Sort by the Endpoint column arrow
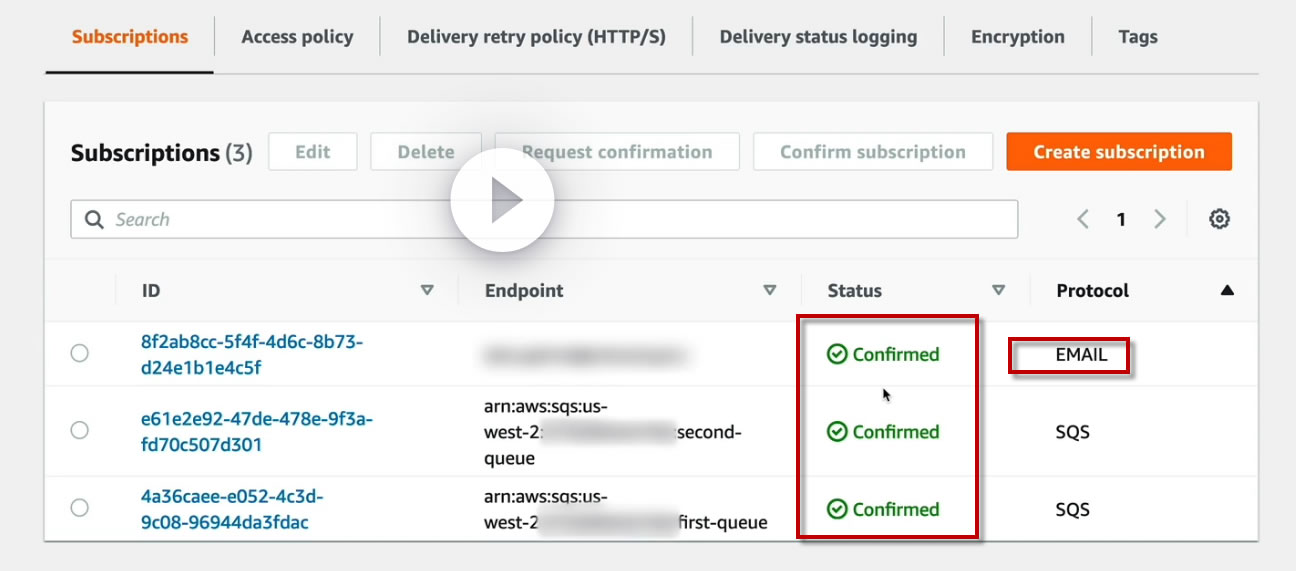 [x=770, y=291]
